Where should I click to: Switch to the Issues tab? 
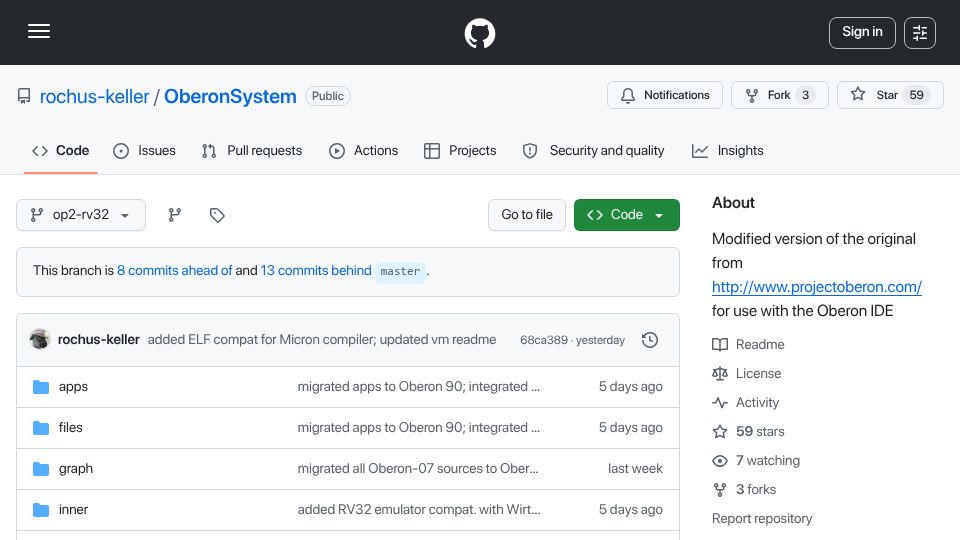(144, 151)
